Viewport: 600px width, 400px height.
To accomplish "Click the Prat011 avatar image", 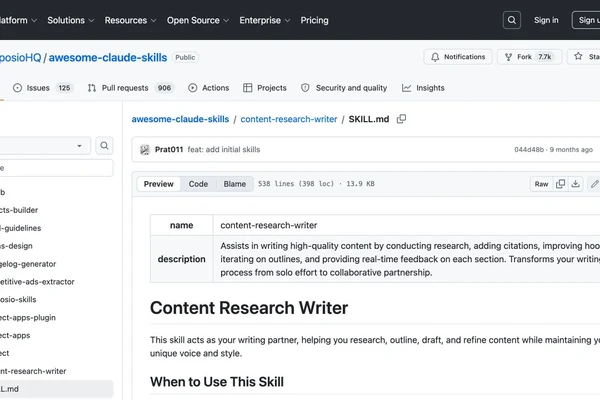I will (x=145, y=150).
